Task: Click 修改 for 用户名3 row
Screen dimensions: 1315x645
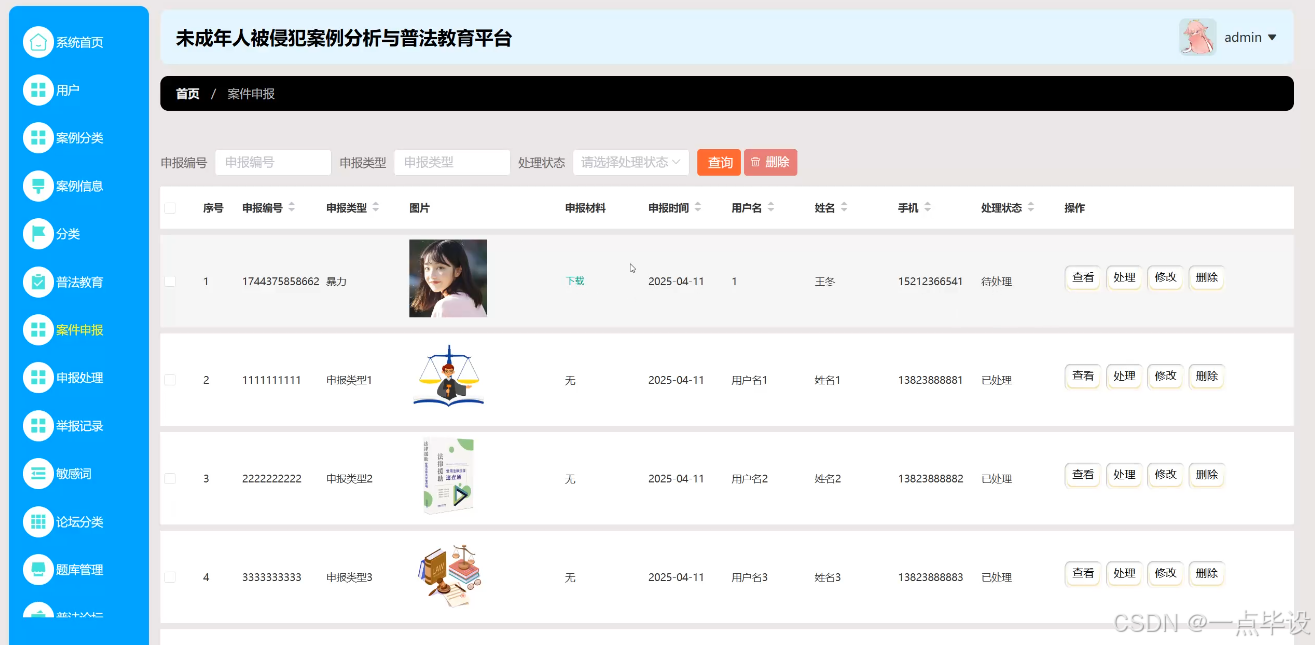Action: click(1165, 573)
